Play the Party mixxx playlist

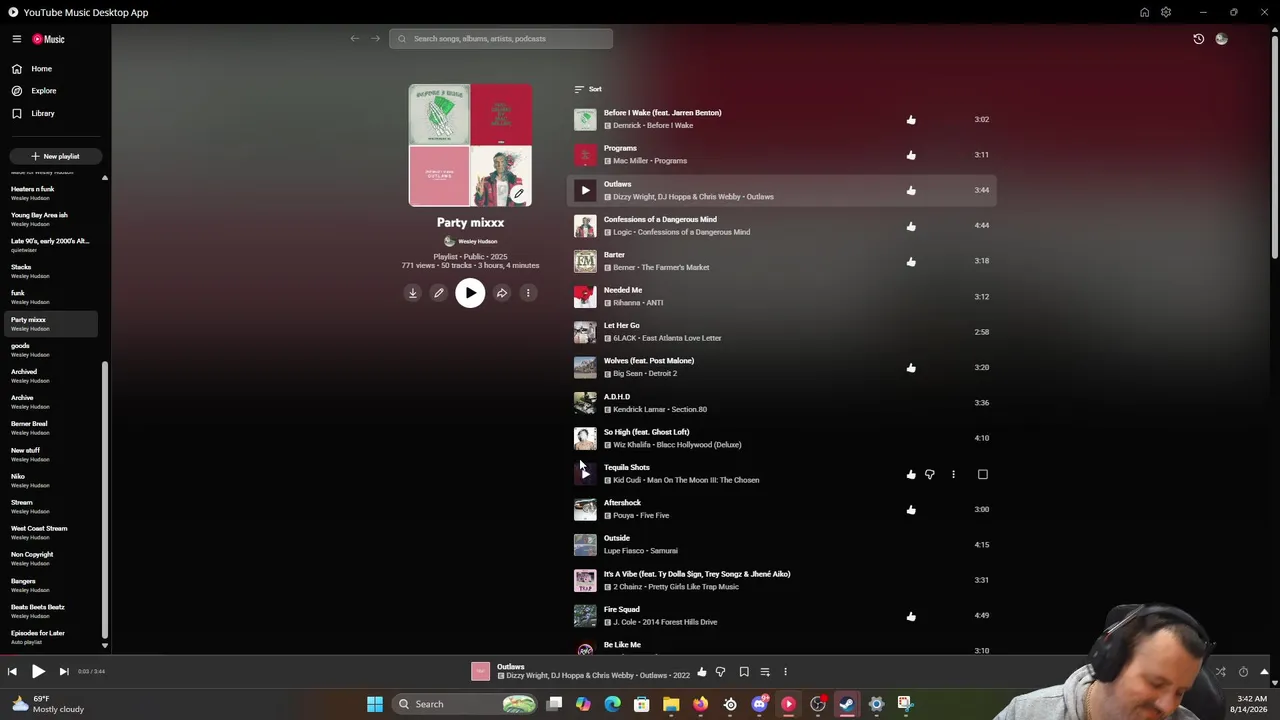(470, 293)
